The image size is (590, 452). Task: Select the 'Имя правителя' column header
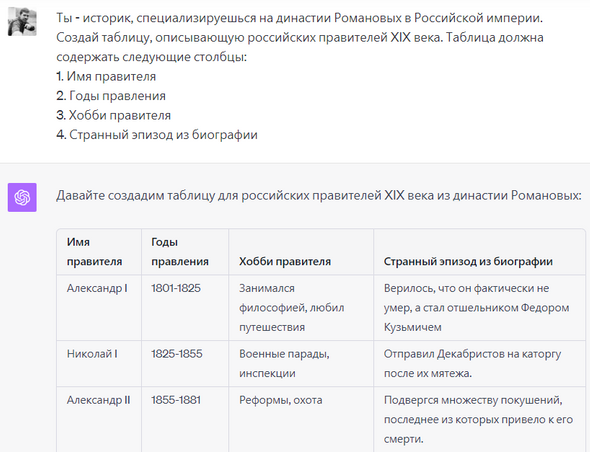pyautogui.click(x=99, y=252)
